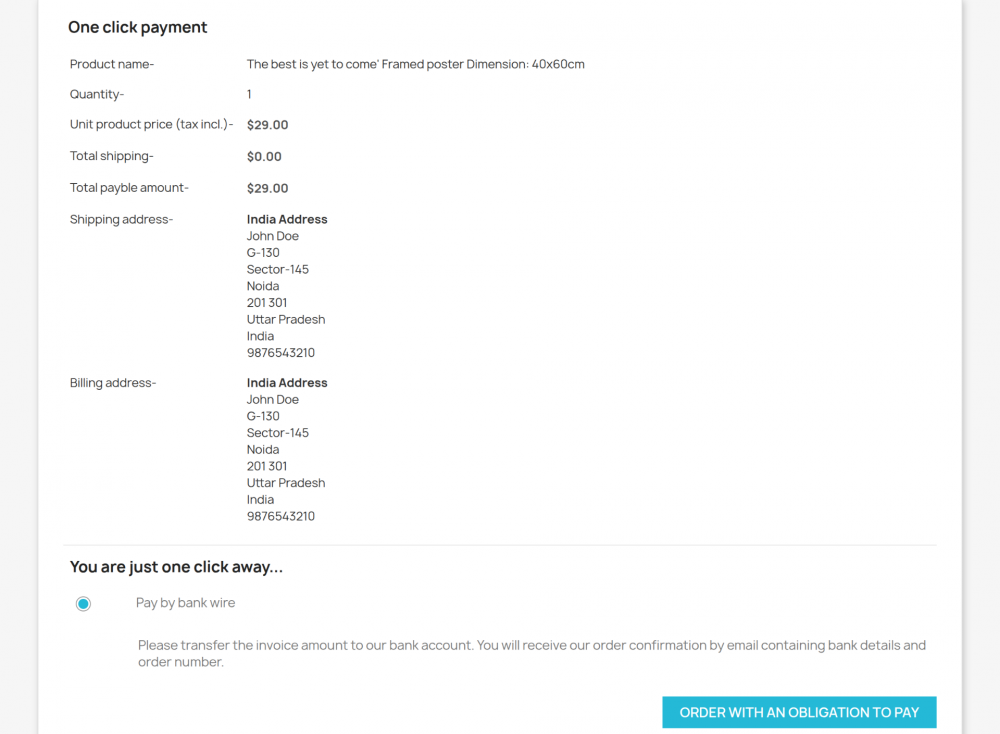Click the Unit product price label
Image resolution: width=1000 pixels, height=734 pixels.
click(x=151, y=125)
